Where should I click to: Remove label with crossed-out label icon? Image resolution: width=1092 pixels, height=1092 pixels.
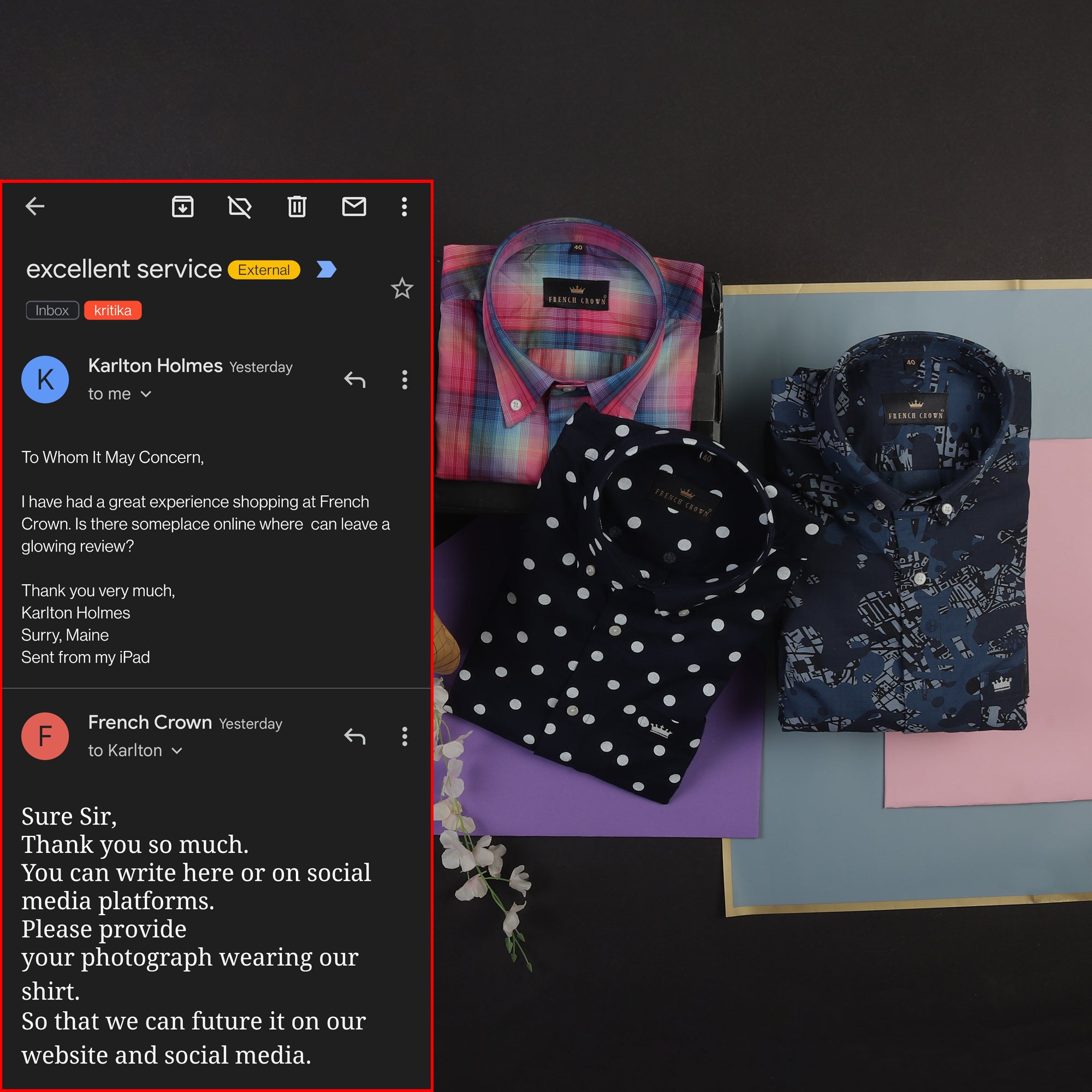240,207
